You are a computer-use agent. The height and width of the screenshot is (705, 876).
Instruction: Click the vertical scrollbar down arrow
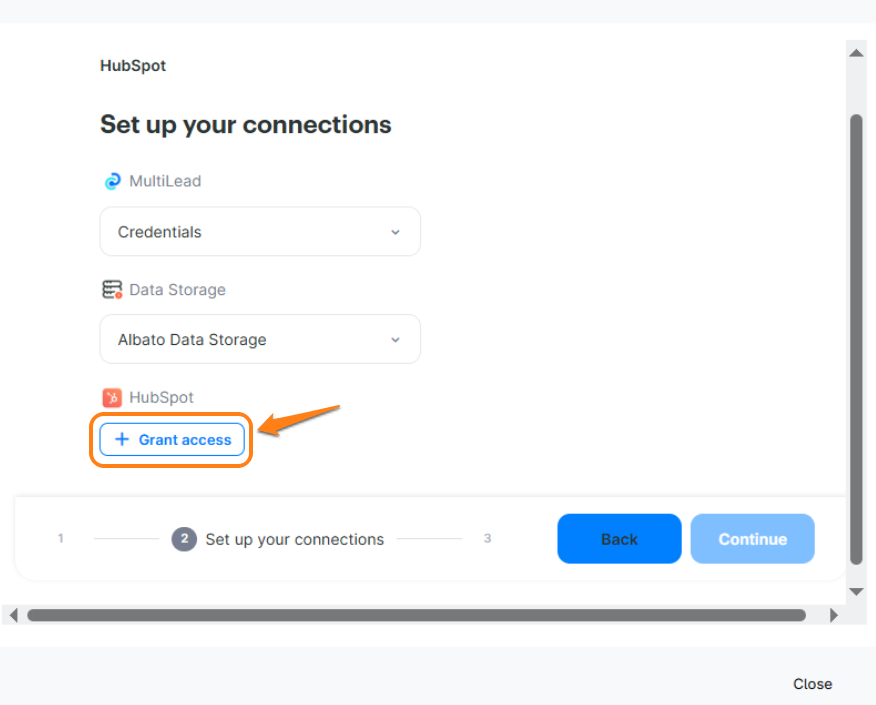(856, 592)
